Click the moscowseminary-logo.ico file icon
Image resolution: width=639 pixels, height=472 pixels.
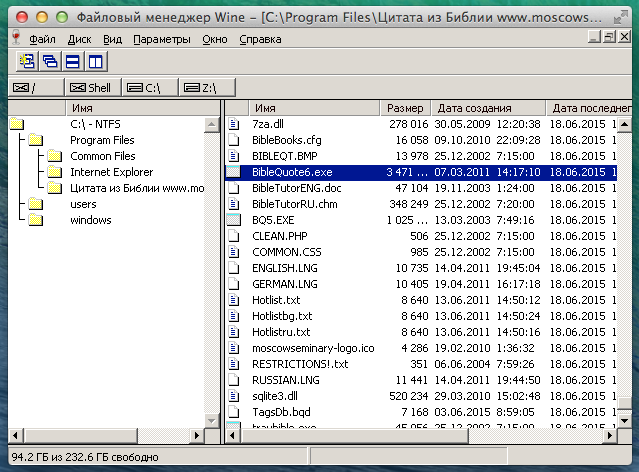pyautogui.click(x=235, y=348)
